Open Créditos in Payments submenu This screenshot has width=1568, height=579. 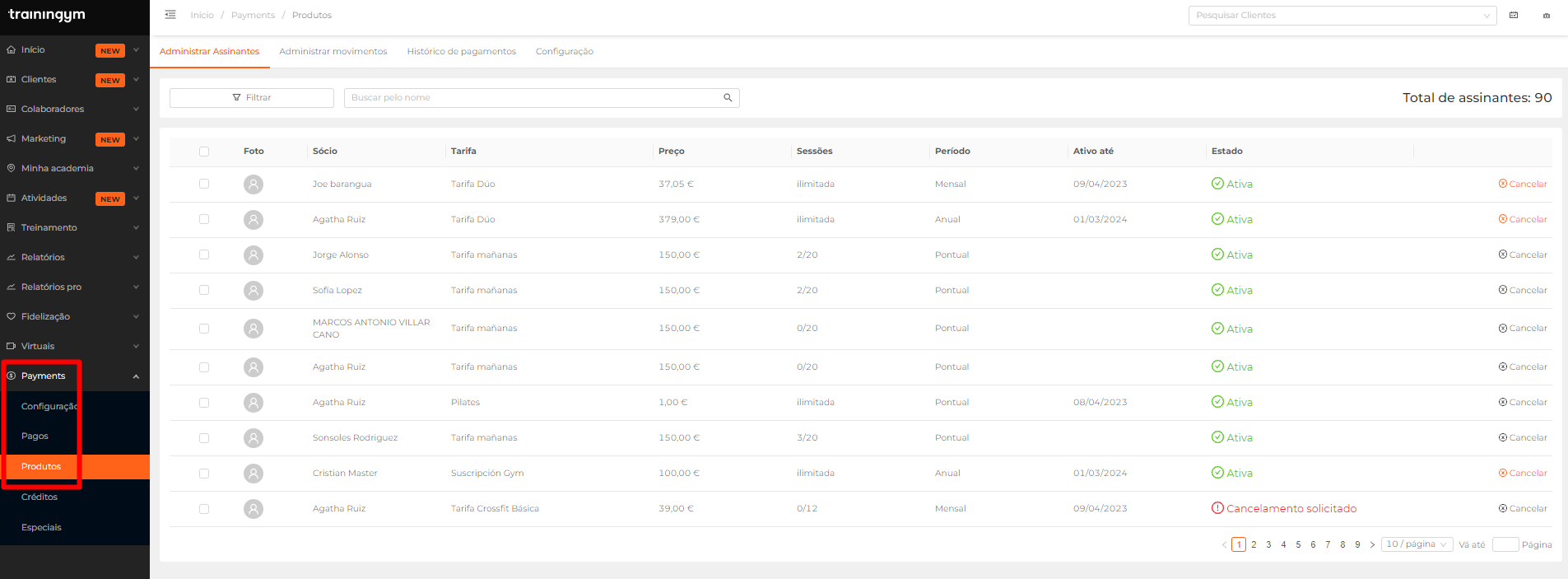[x=40, y=497]
